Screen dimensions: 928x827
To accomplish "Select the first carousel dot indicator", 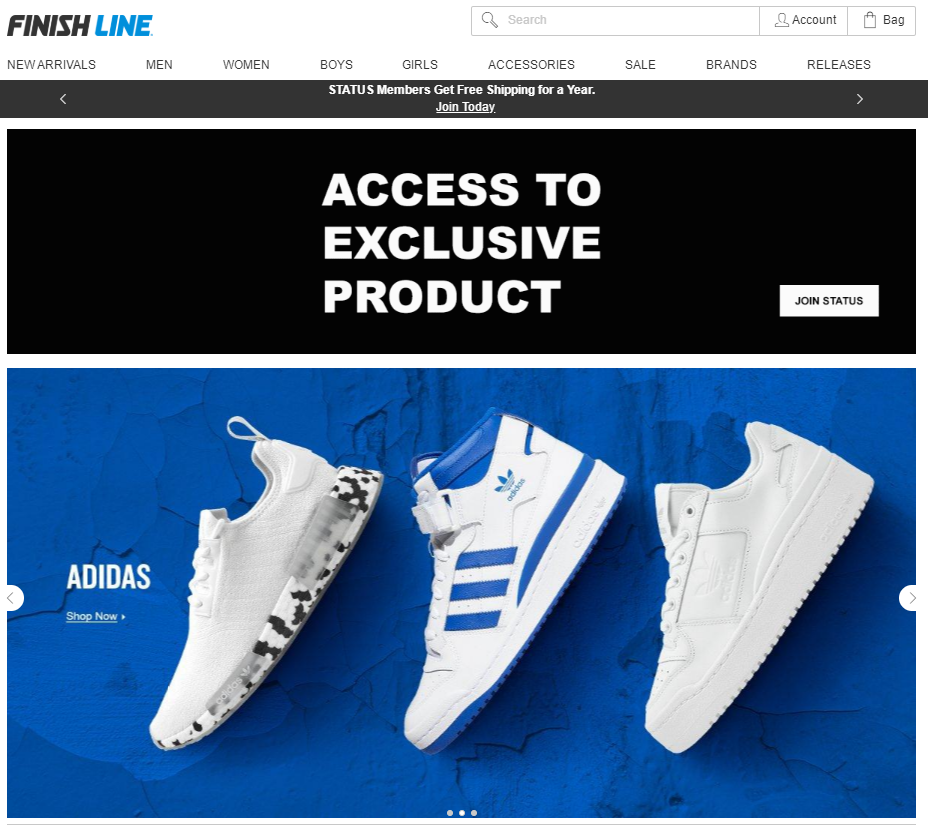I will pos(450,813).
